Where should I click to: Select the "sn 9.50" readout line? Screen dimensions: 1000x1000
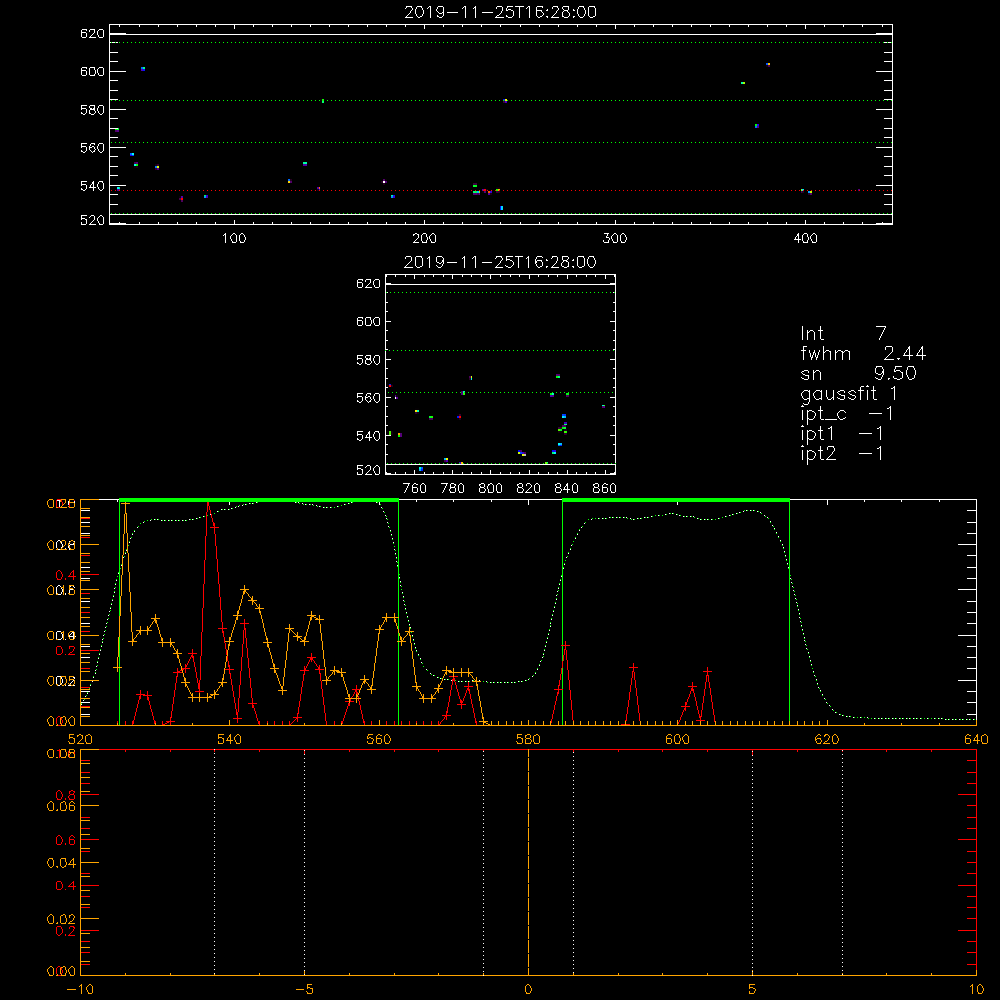pos(858,373)
